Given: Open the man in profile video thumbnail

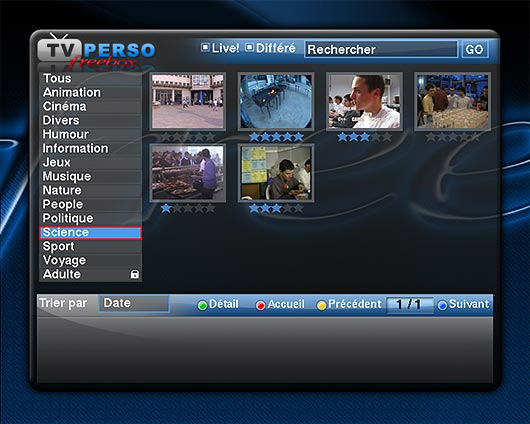Looking at the screenshot, I should [x=364, y=101].
